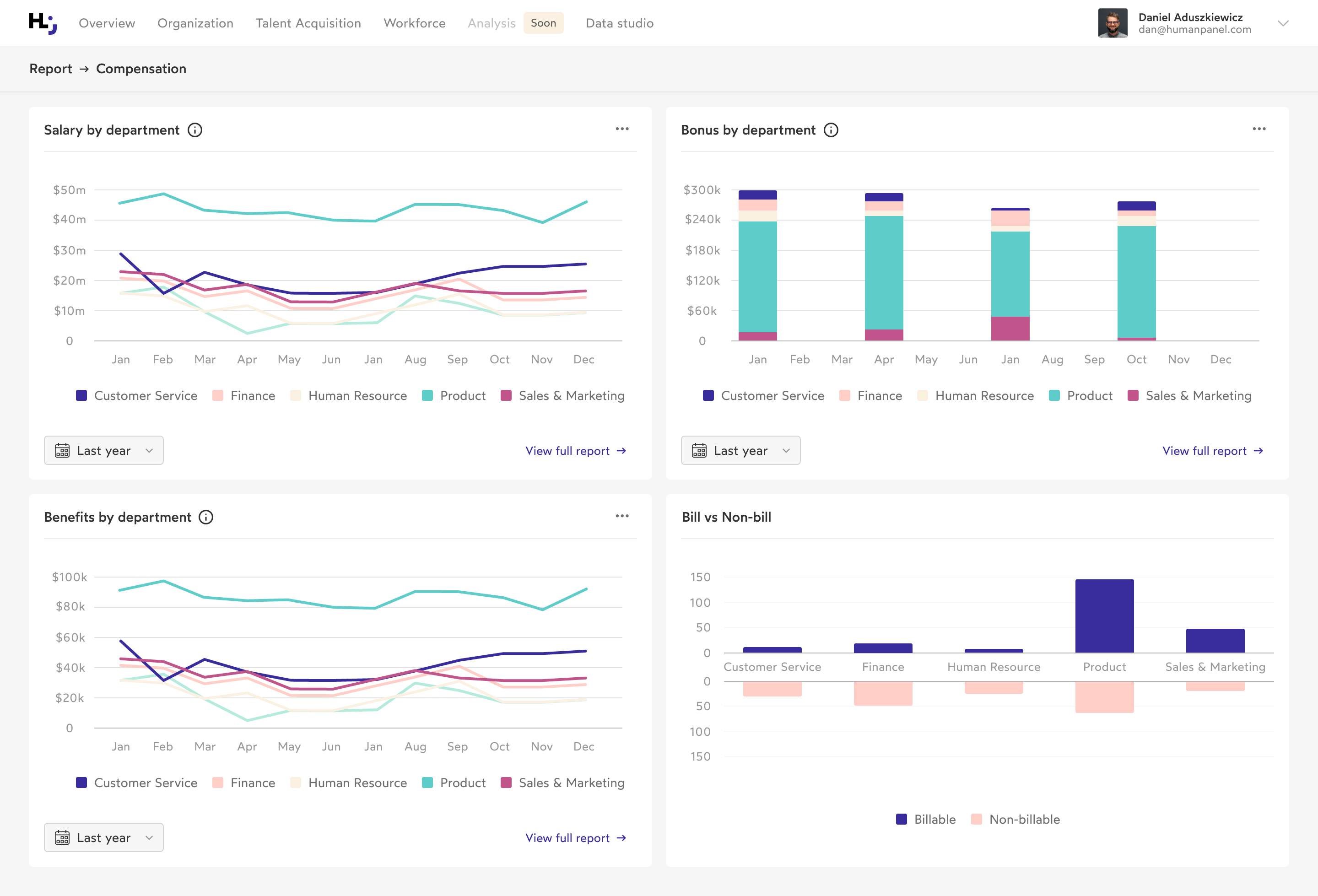Open the ellipsis menu on the Bonus chart
This screenshot has width=1318, height=896.
(1259, 129)
